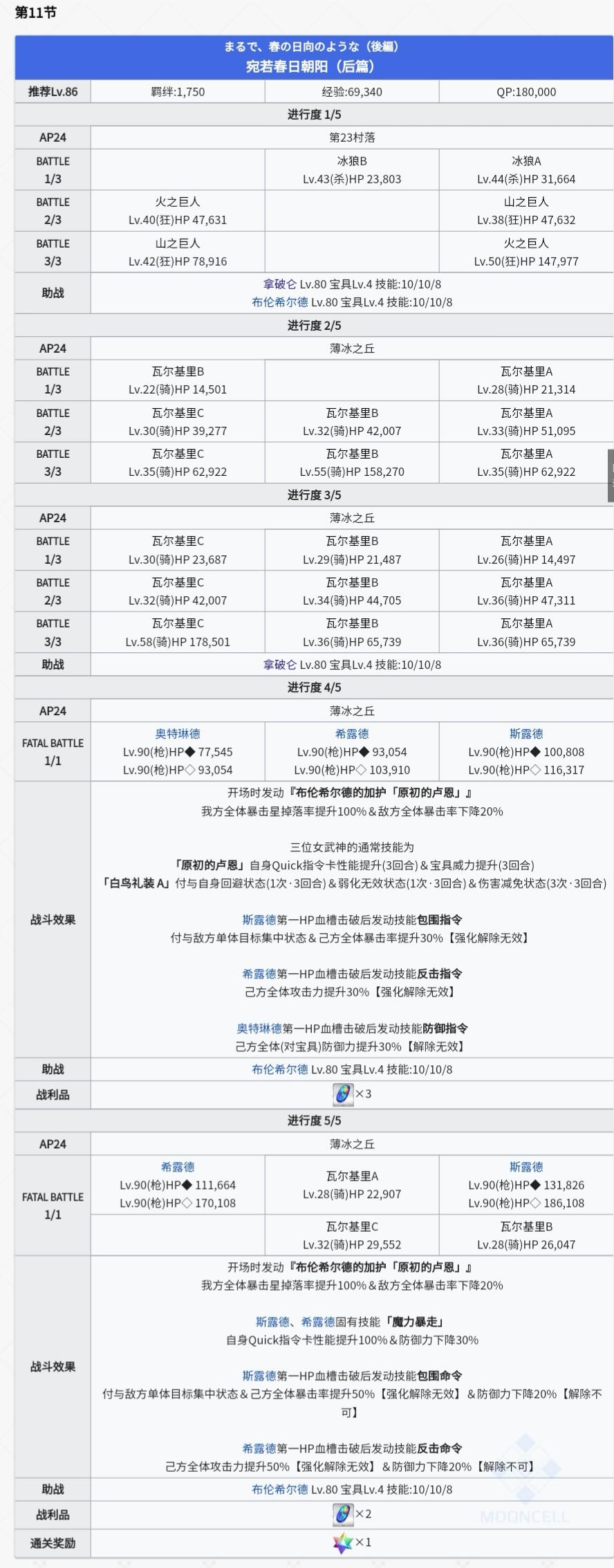Click 希露德 link in 魔力暴走 description

tap(318, 1322)
